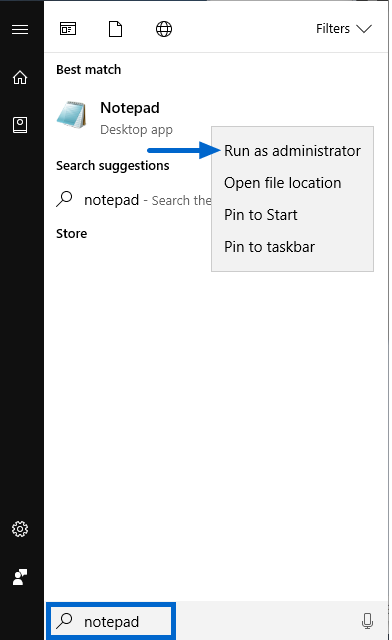Go to Home in the search sidebar

click(x=20, y=77)
